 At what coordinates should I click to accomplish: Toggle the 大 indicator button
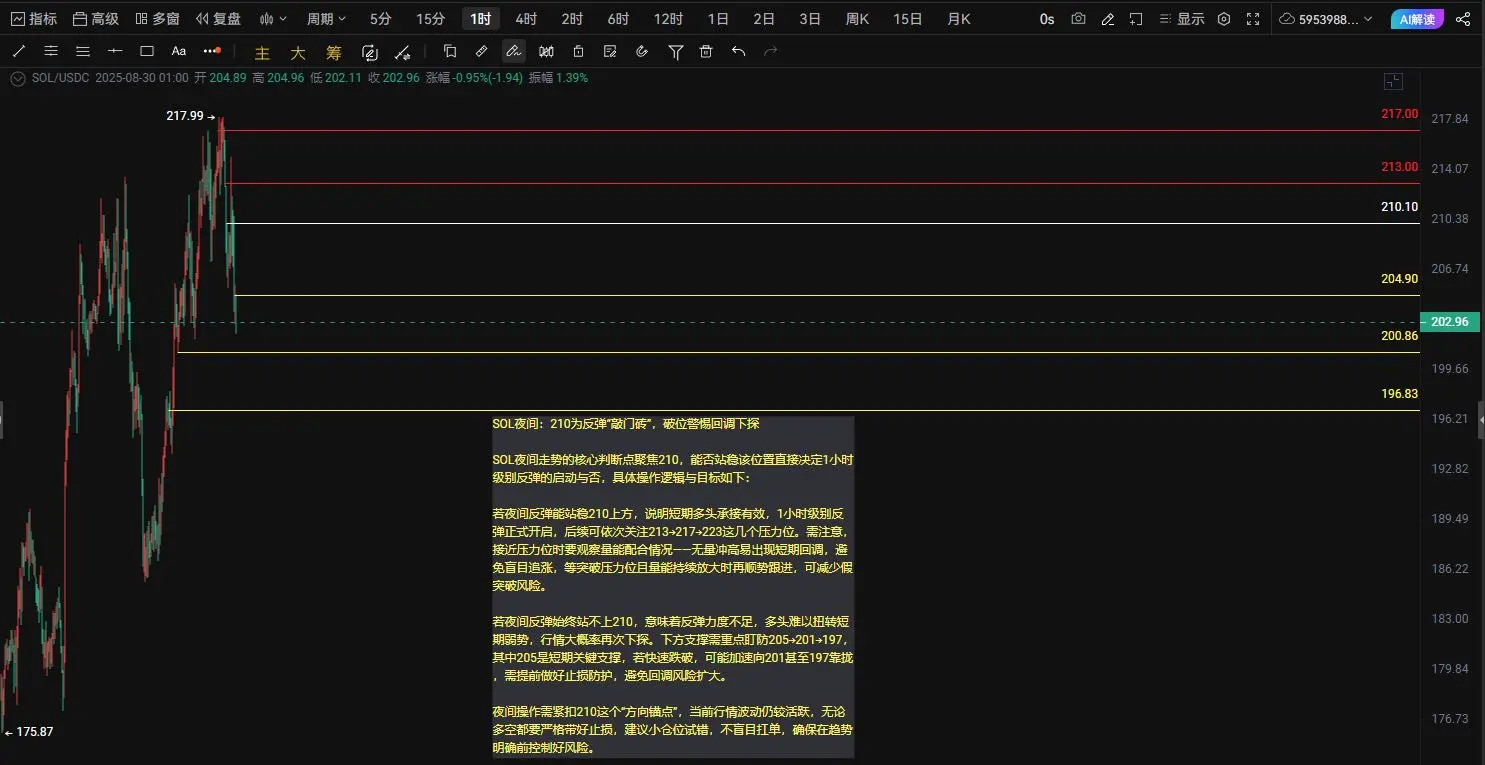(x=297, y=53)
